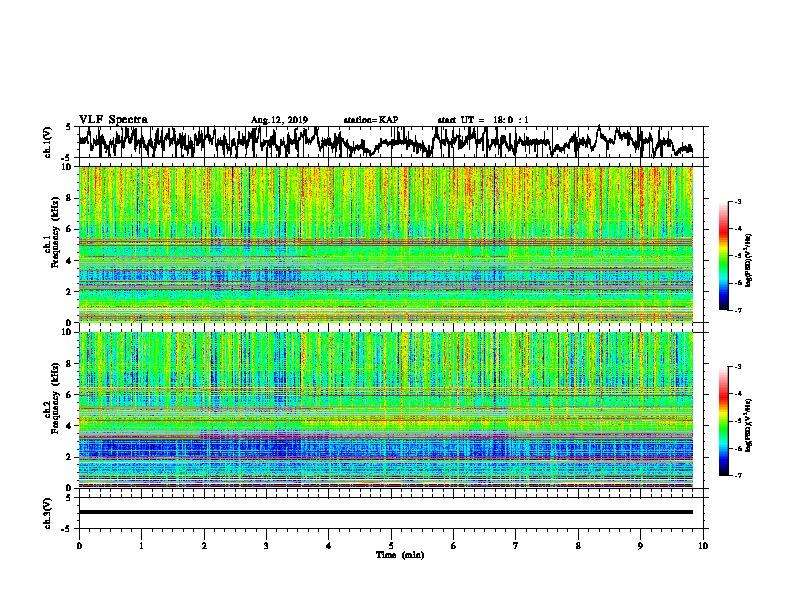This screenshot has width=792, height=612.
Task: Click the ch.1 colorbar log(PSD) unit label
Action: click(x=749, y=261)
